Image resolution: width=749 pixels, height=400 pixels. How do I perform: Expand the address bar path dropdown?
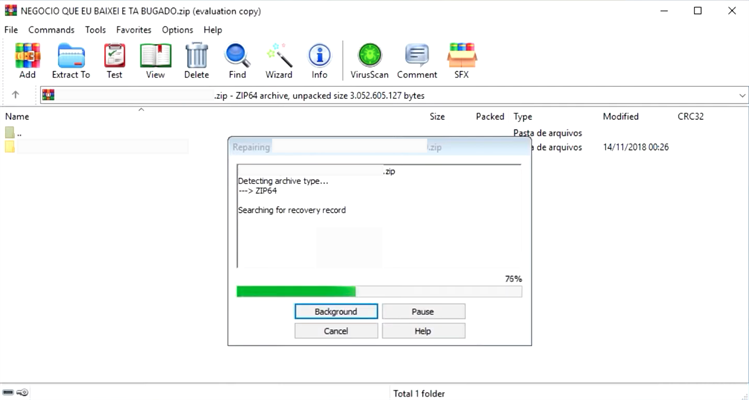[742, 96]
